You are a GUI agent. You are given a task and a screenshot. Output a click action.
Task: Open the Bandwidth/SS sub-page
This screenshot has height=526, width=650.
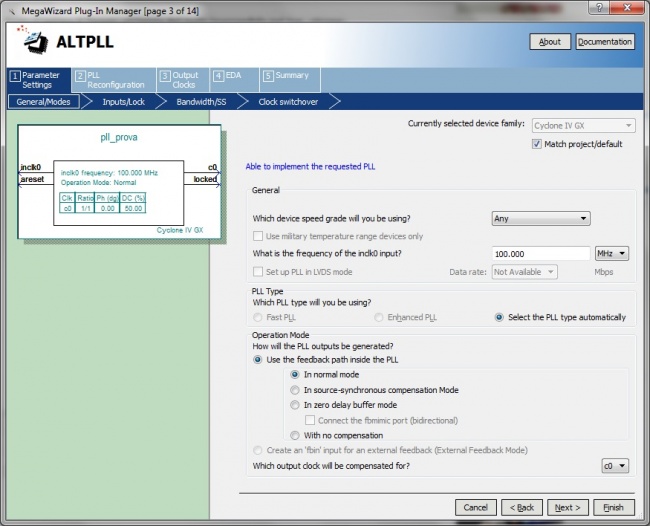[201, 102]
